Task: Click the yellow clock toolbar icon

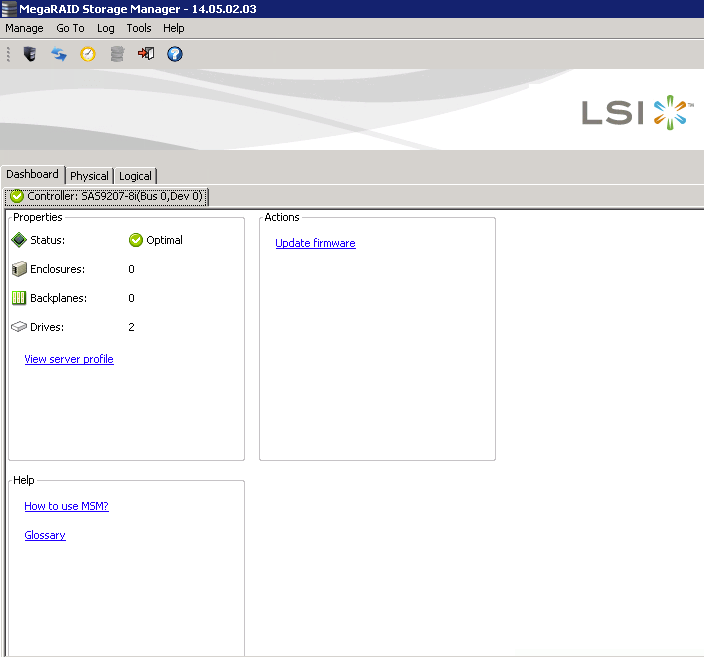Action: [x=88, y=54]
